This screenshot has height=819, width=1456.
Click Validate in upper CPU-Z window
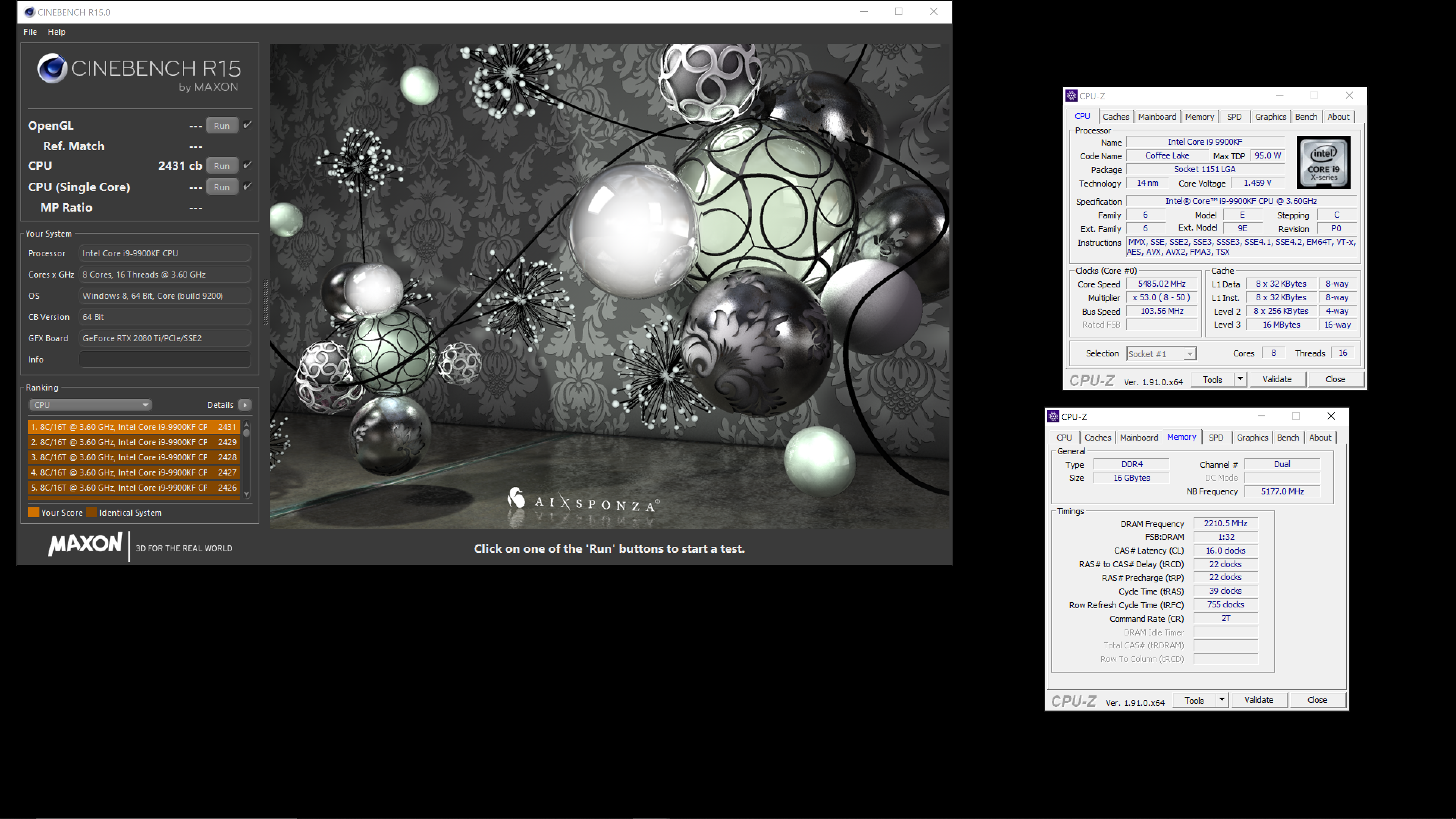click(x=1277, y=379)
